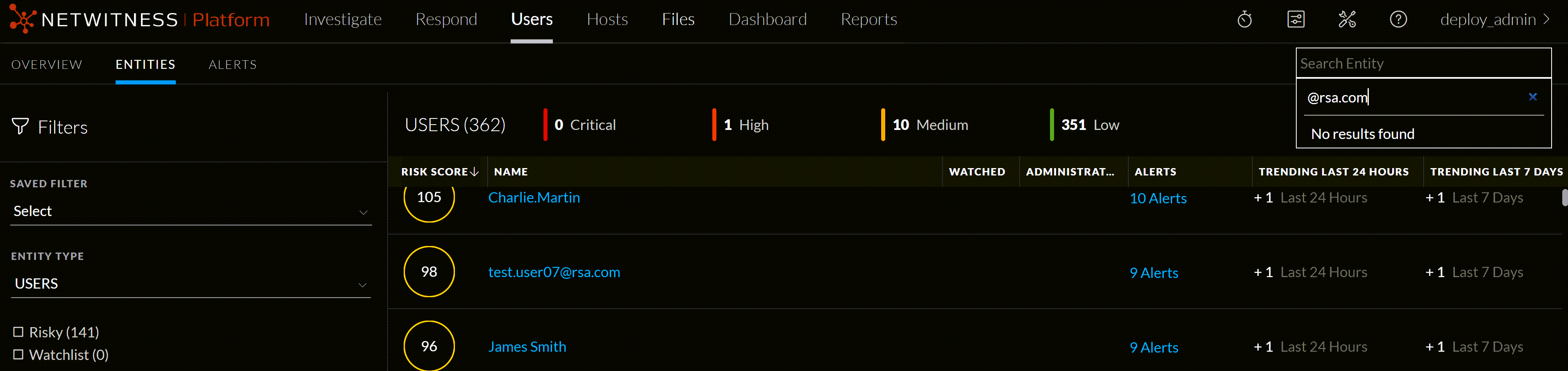Click the Name column header

click(511, 172)
